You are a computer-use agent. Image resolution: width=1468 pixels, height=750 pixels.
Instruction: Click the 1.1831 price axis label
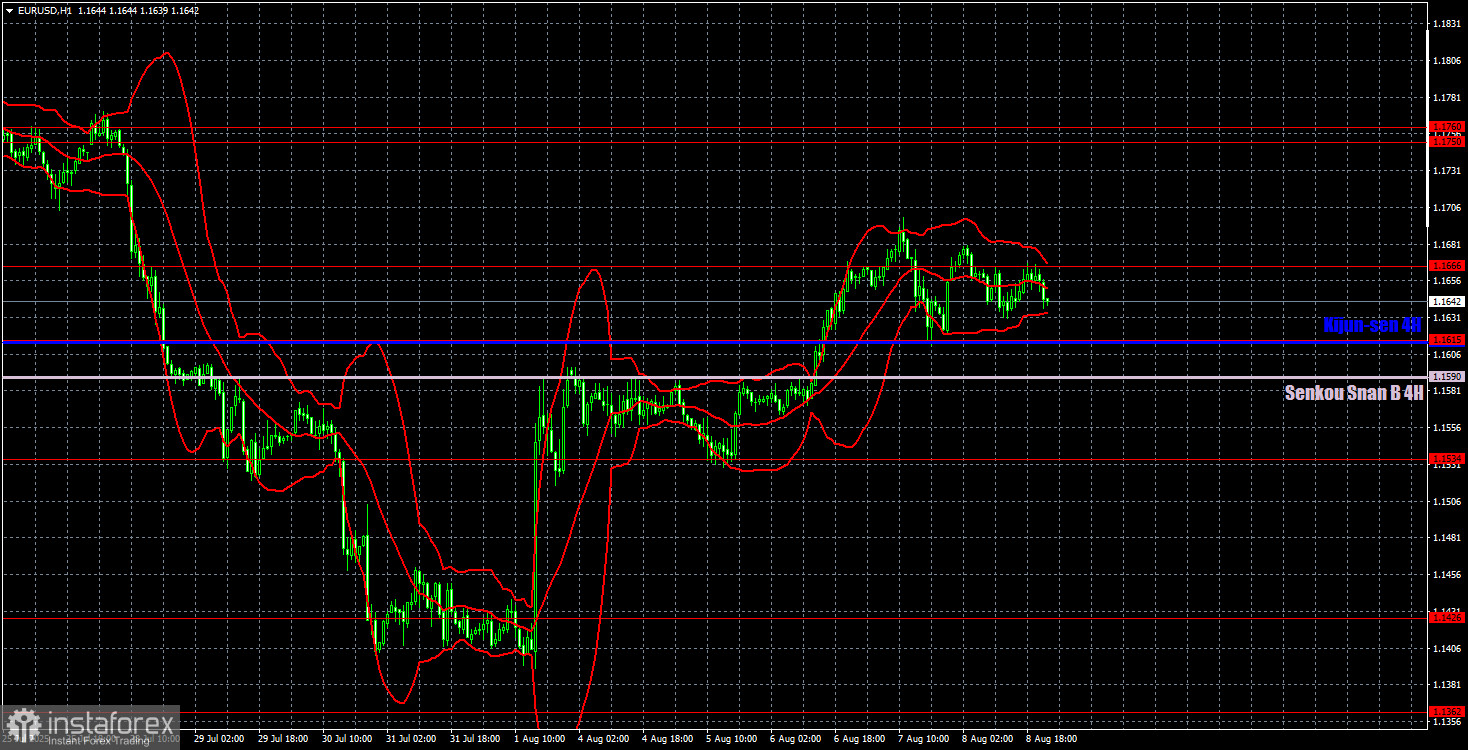click(x=1447, y=23)
